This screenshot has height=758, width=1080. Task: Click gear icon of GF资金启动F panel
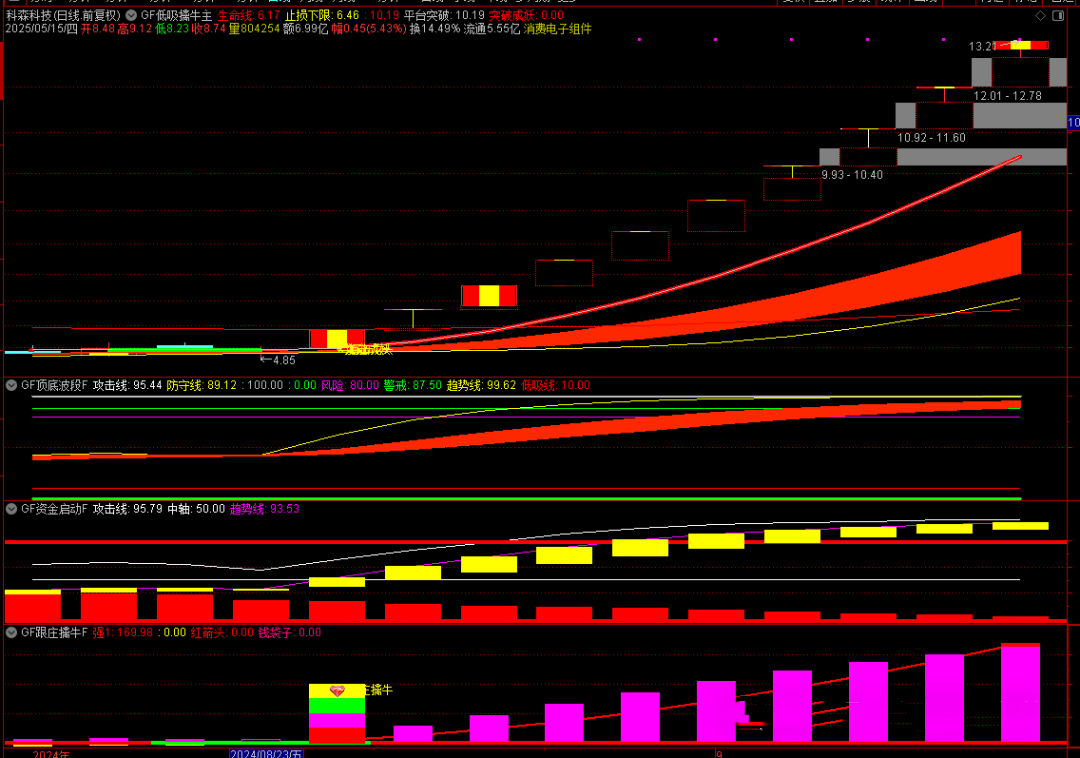tap(12, 509)
